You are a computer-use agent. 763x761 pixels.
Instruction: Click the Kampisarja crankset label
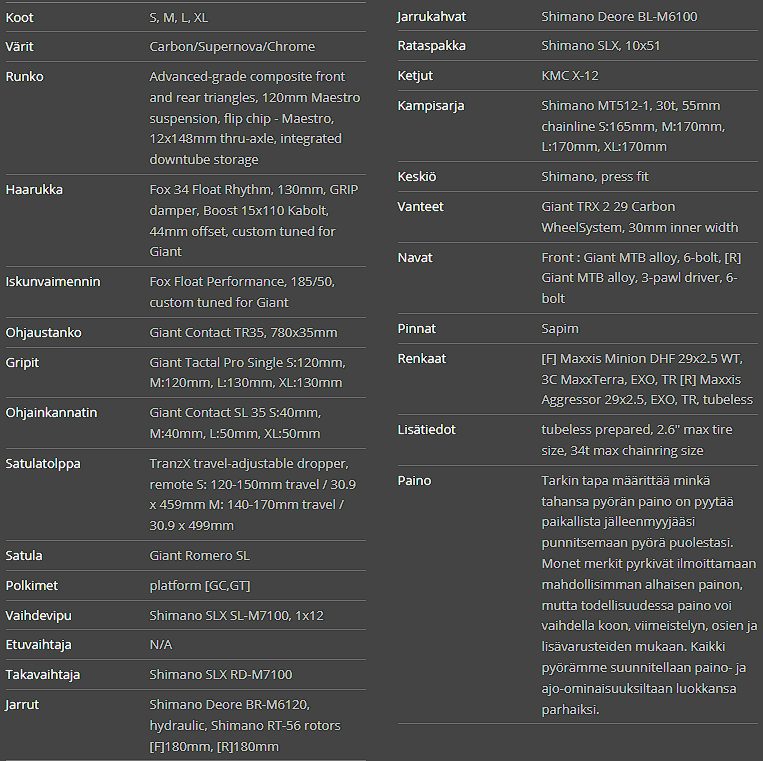[x=431, y=106]
